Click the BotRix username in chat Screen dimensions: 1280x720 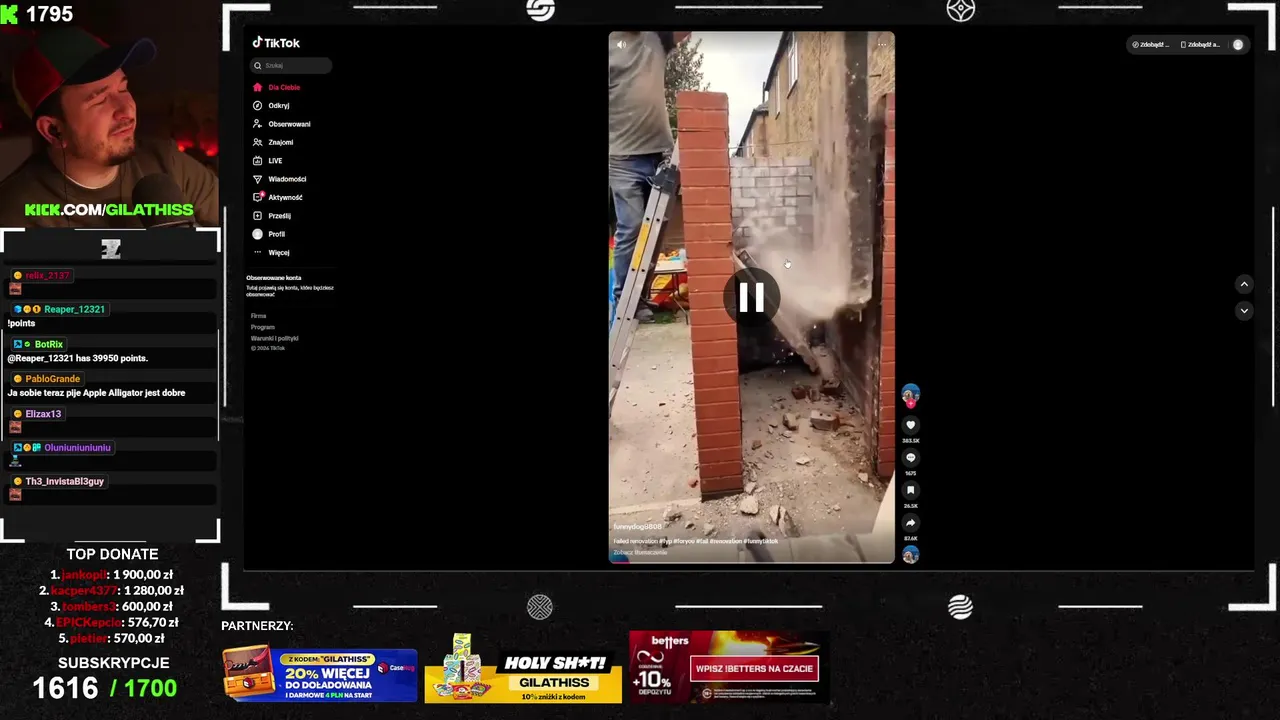(x=48, y=344)
